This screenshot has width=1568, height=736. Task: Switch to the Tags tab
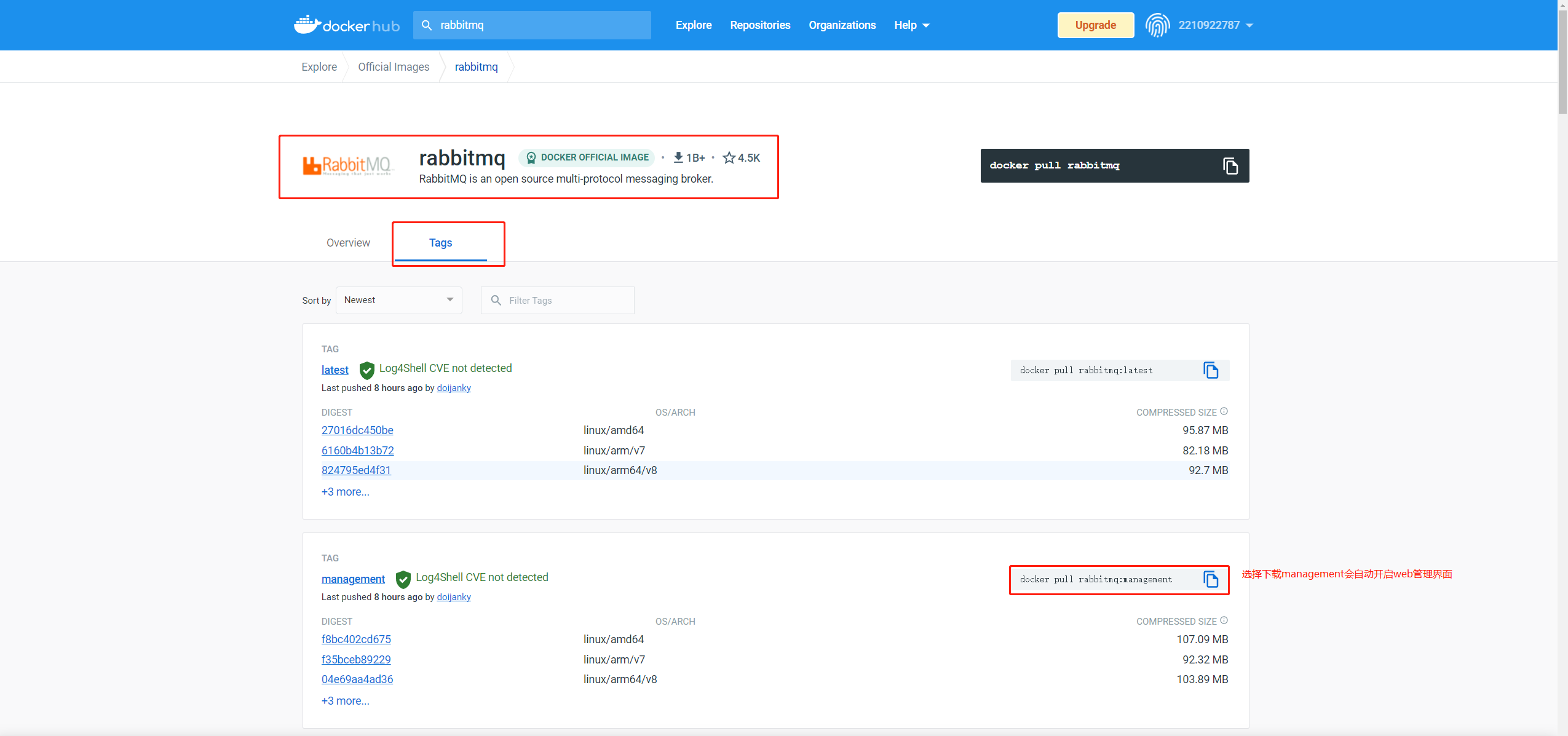(440, 243)
